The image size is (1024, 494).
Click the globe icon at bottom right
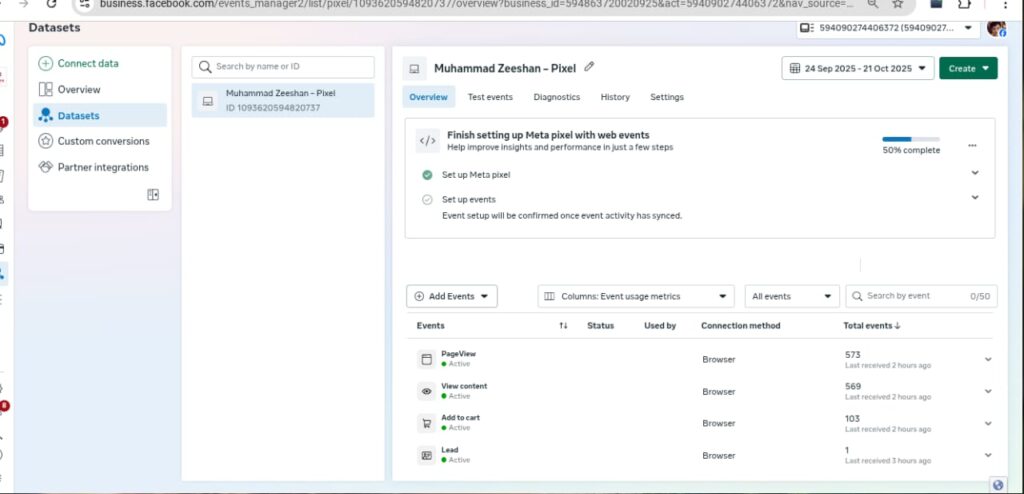[x=997, y=485]
